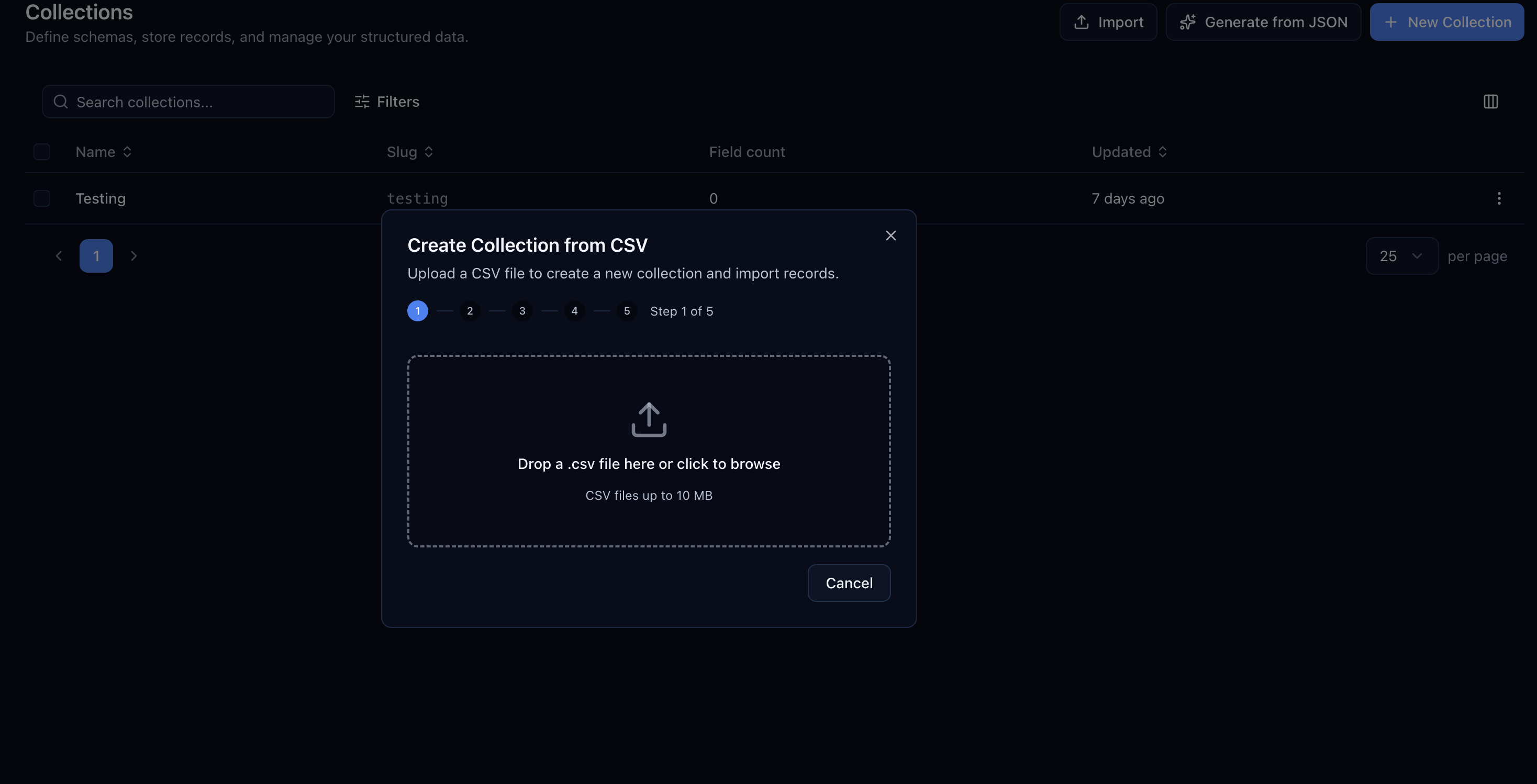Image resolution: width=1537 pixels, height=784 pixels.
Task: Jump to step 2 in wizard
Action: [470, 311]
